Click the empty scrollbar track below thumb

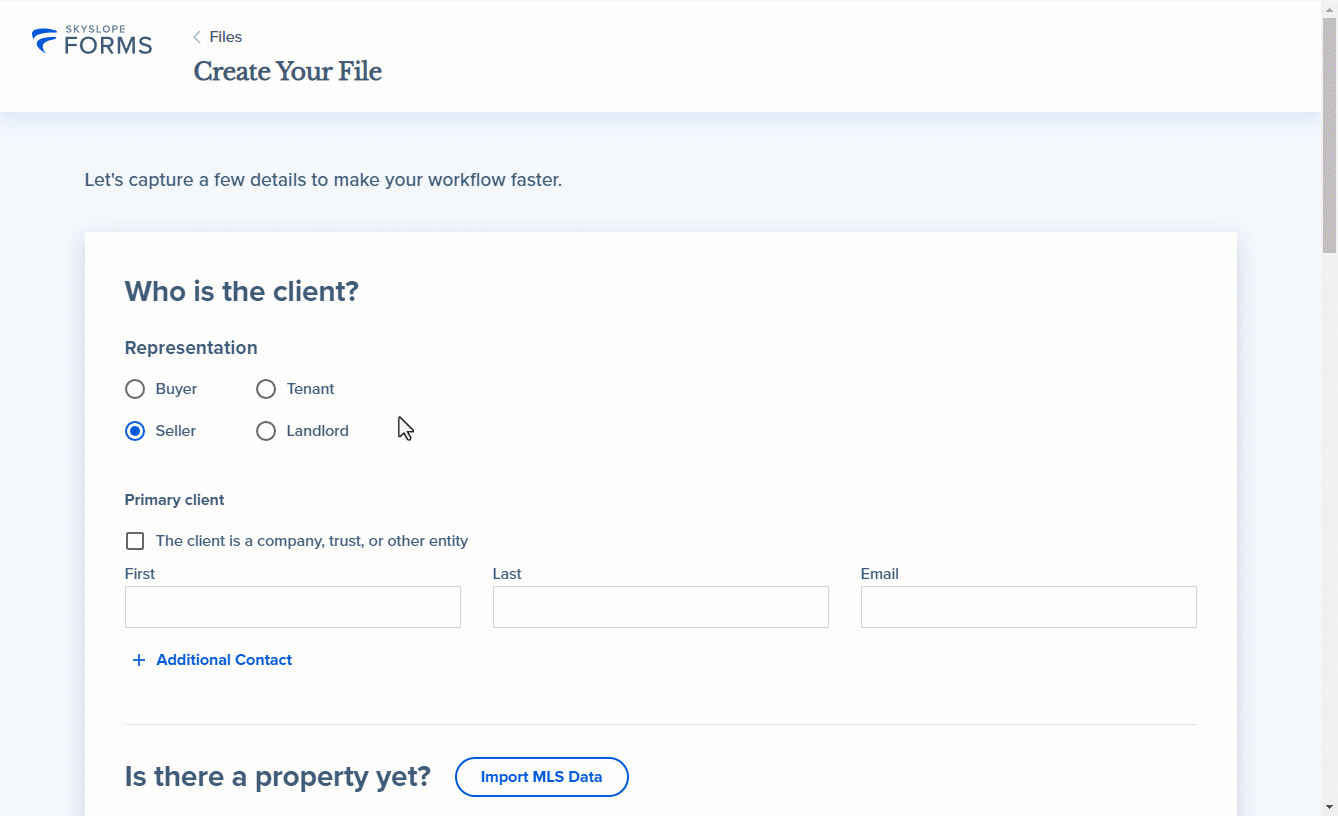pos(1330,525)
